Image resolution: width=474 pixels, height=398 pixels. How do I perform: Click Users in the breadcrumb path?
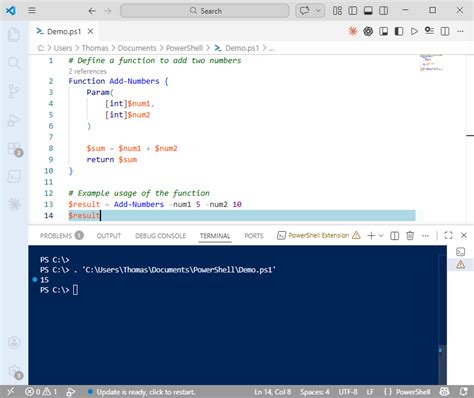(63, 48)
